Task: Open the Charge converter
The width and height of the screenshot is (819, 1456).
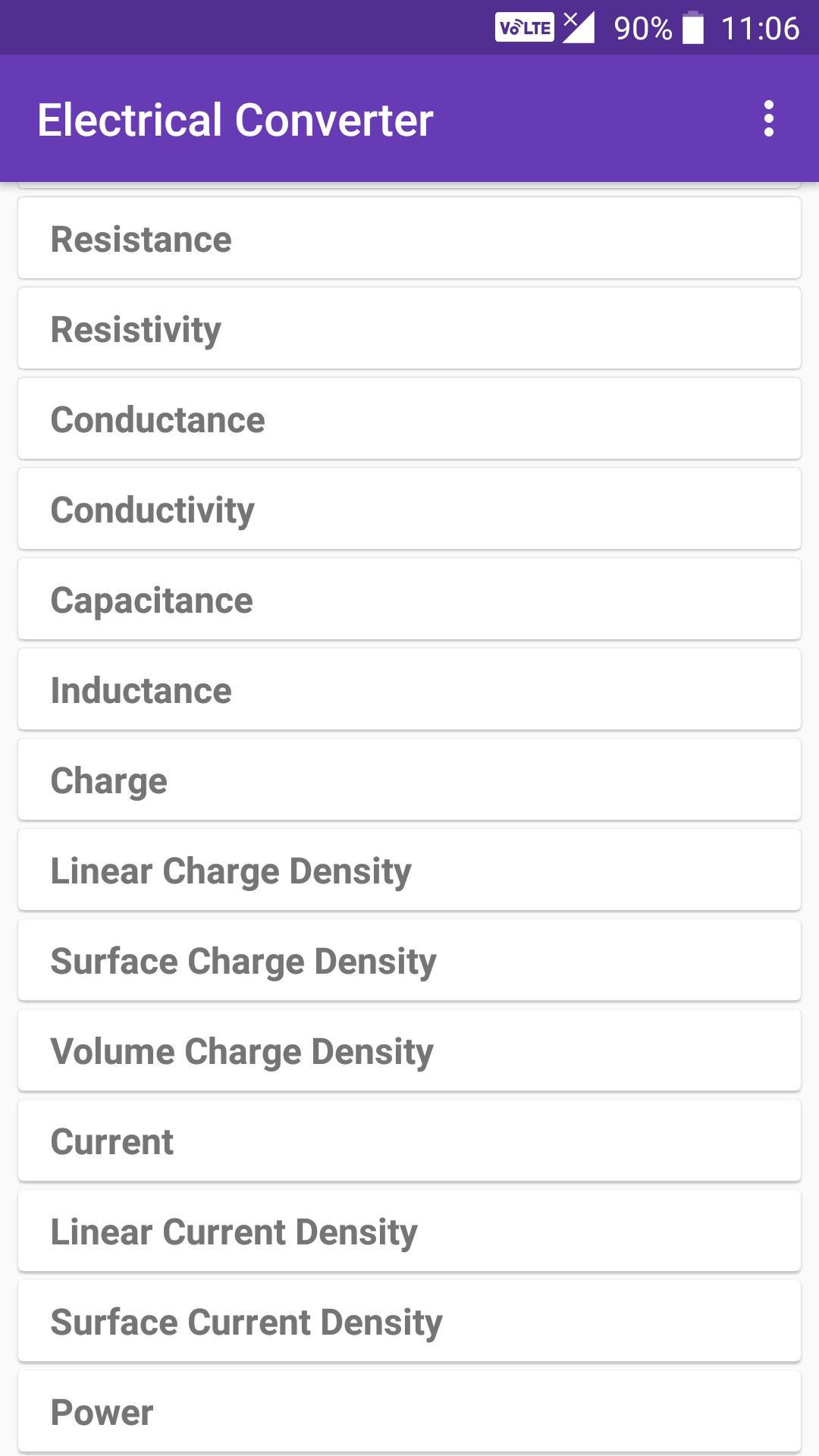Action: tap(409, 780)
